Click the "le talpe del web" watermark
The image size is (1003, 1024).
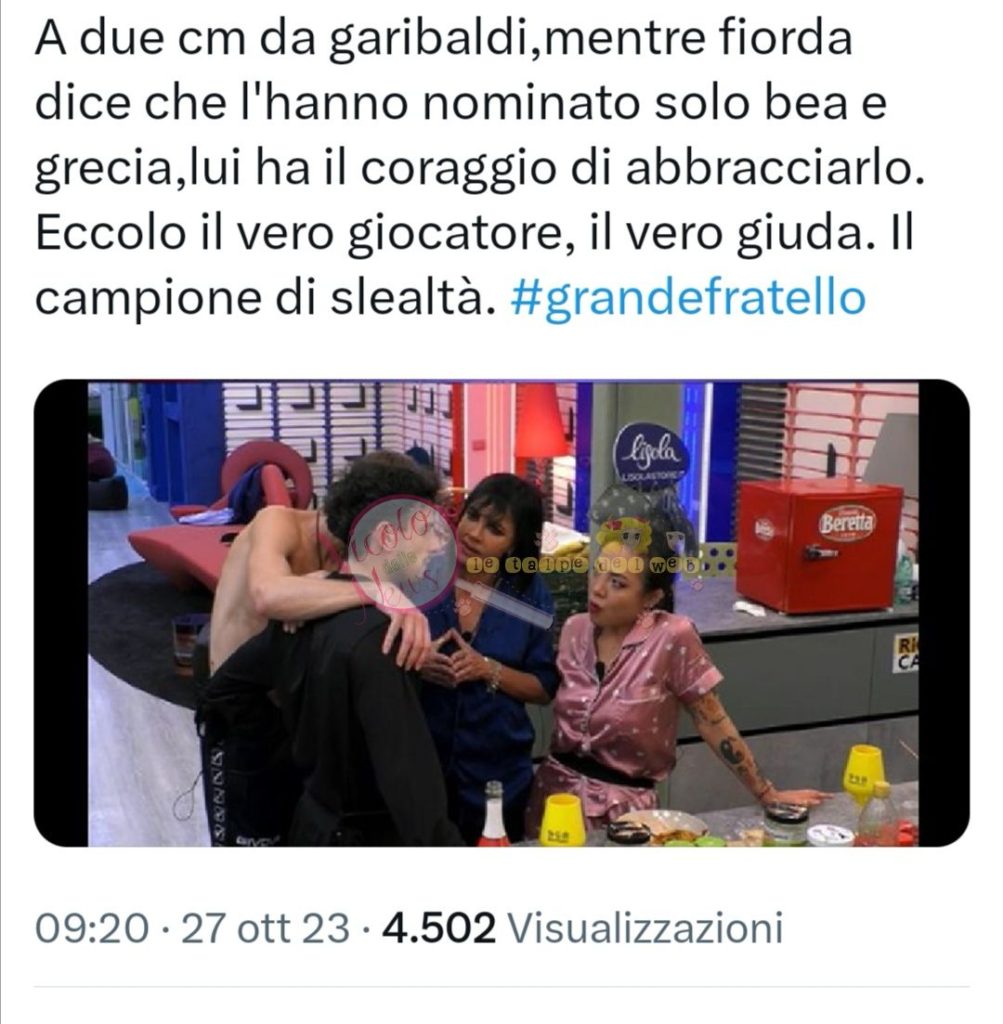point(581,566)
